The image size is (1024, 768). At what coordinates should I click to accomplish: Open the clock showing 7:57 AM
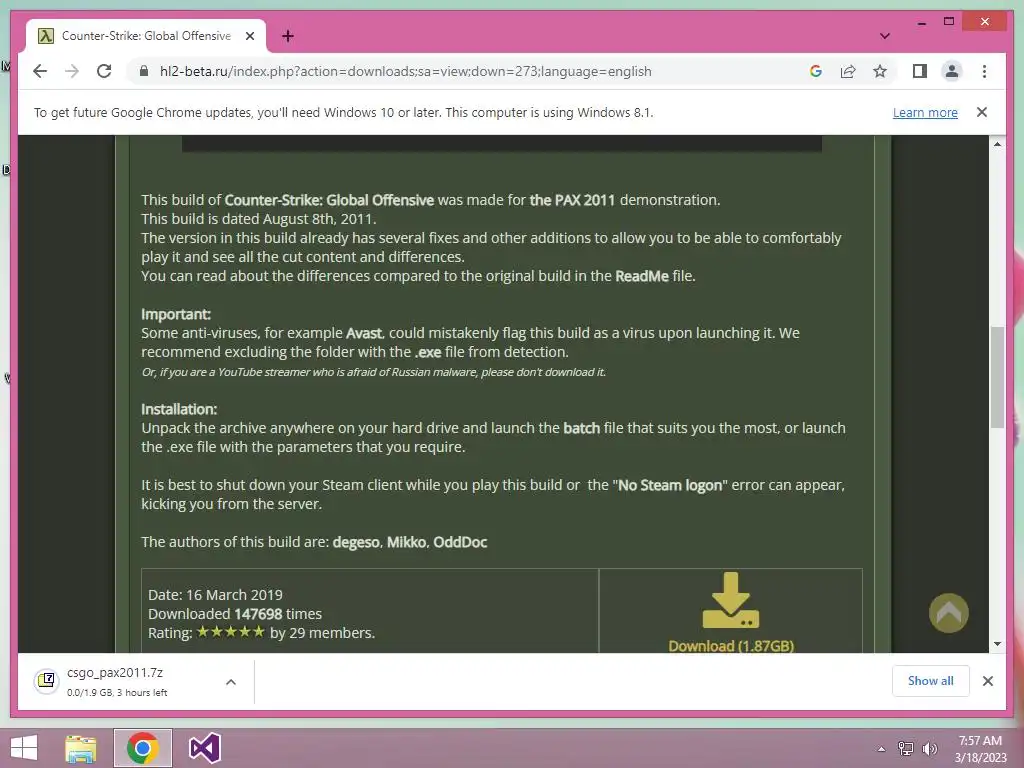click(980, 749)
